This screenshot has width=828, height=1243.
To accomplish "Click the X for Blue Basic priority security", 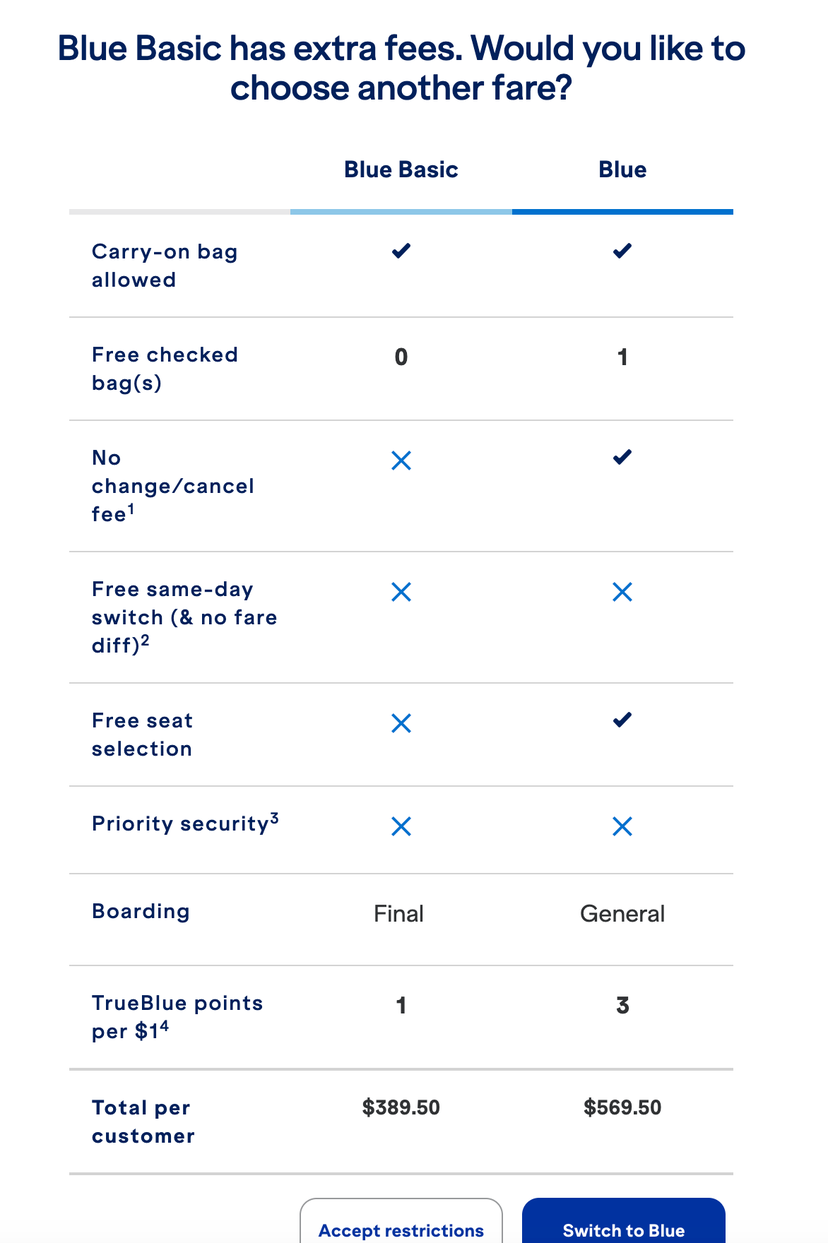I will click(x=400, y=826).
